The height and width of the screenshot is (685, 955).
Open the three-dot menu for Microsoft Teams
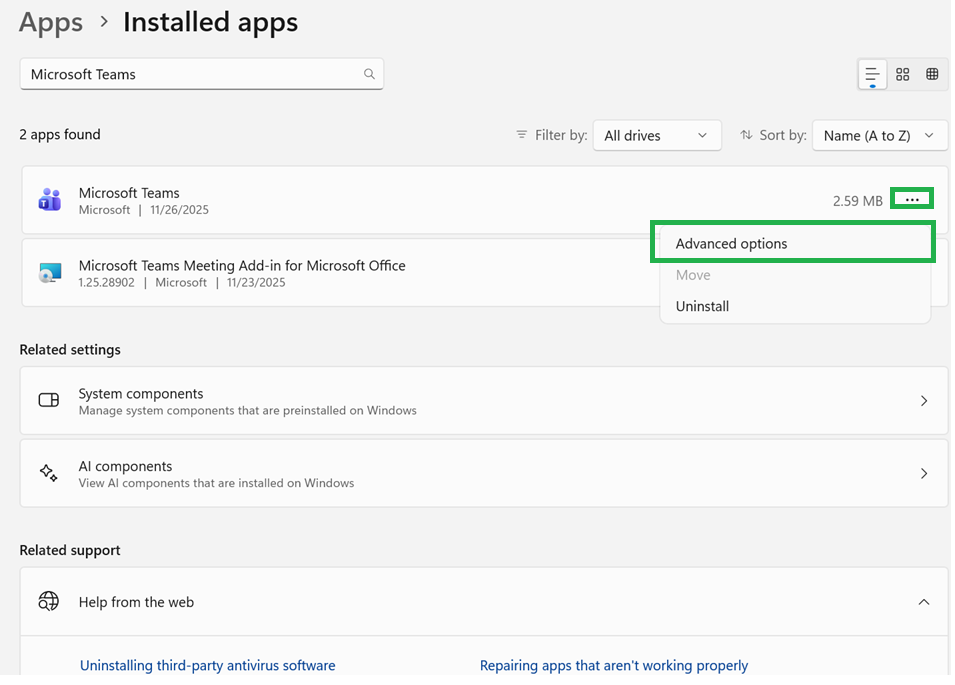coord(912,200)
